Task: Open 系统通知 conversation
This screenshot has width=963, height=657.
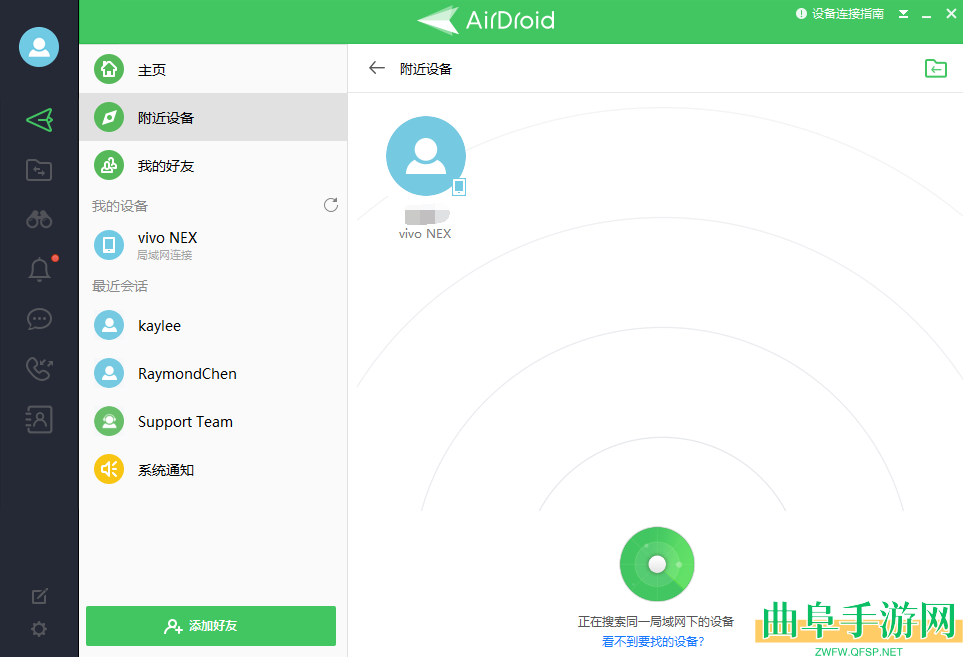Action: point(213,470)
